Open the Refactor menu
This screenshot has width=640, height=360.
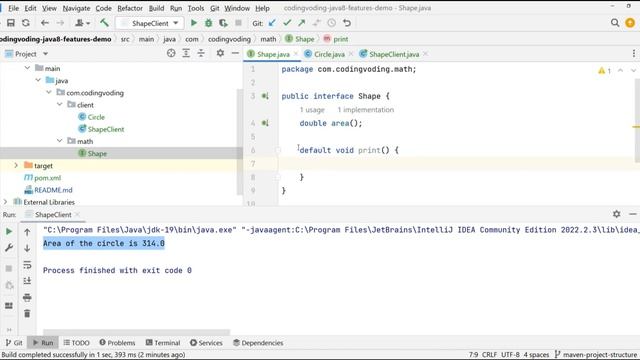point(130,8)
